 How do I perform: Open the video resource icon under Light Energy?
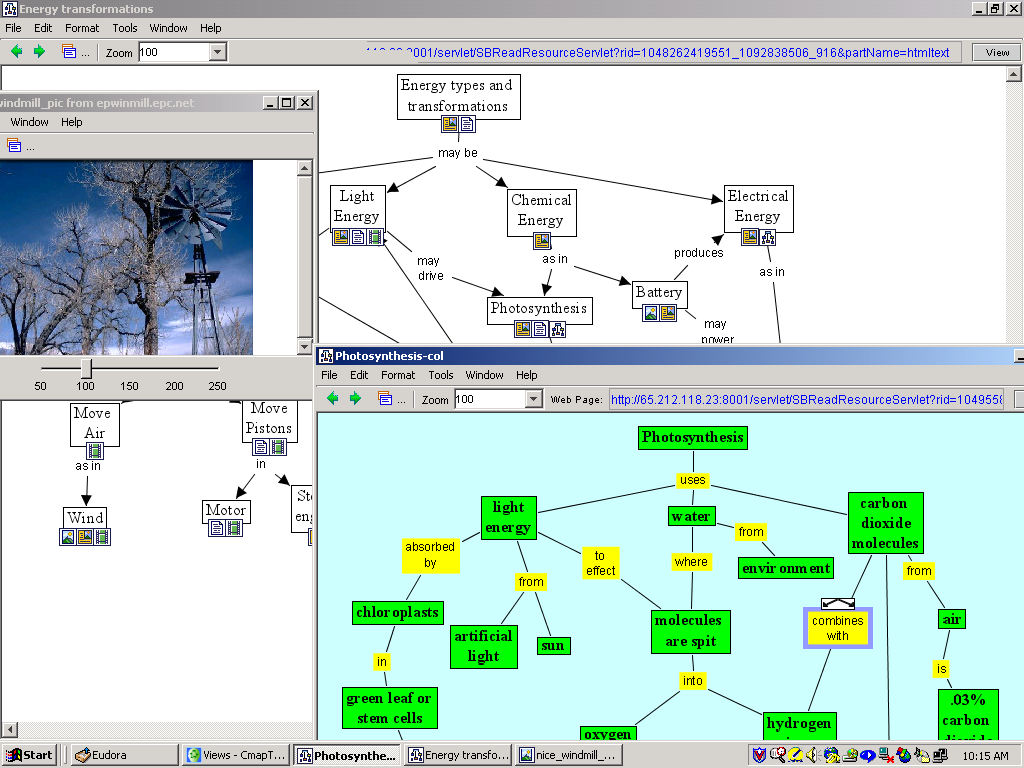pos(375,237)
